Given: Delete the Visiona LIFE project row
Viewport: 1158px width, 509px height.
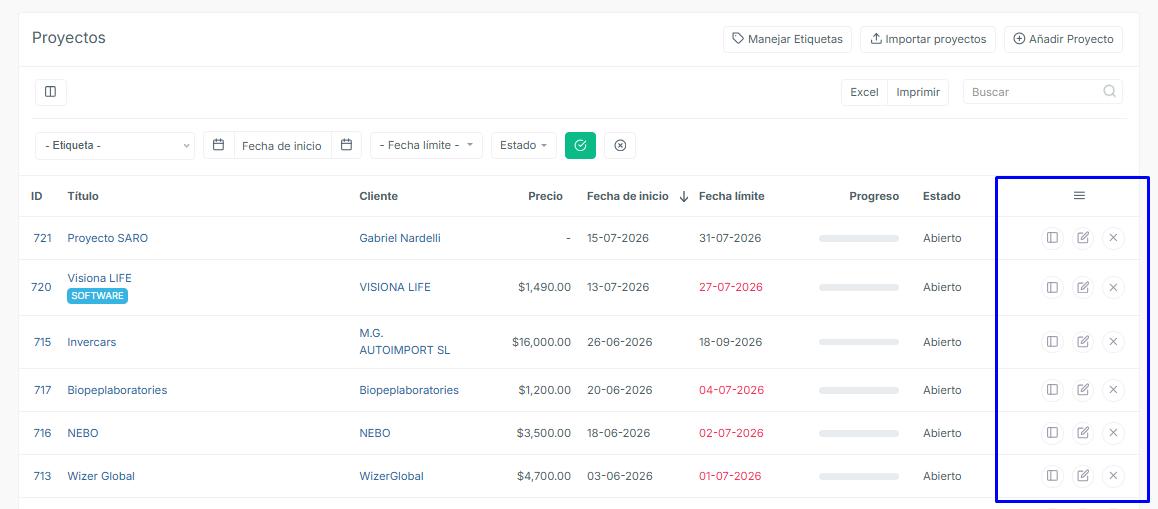Looking at the screenshot, I should pos(1113,287).
